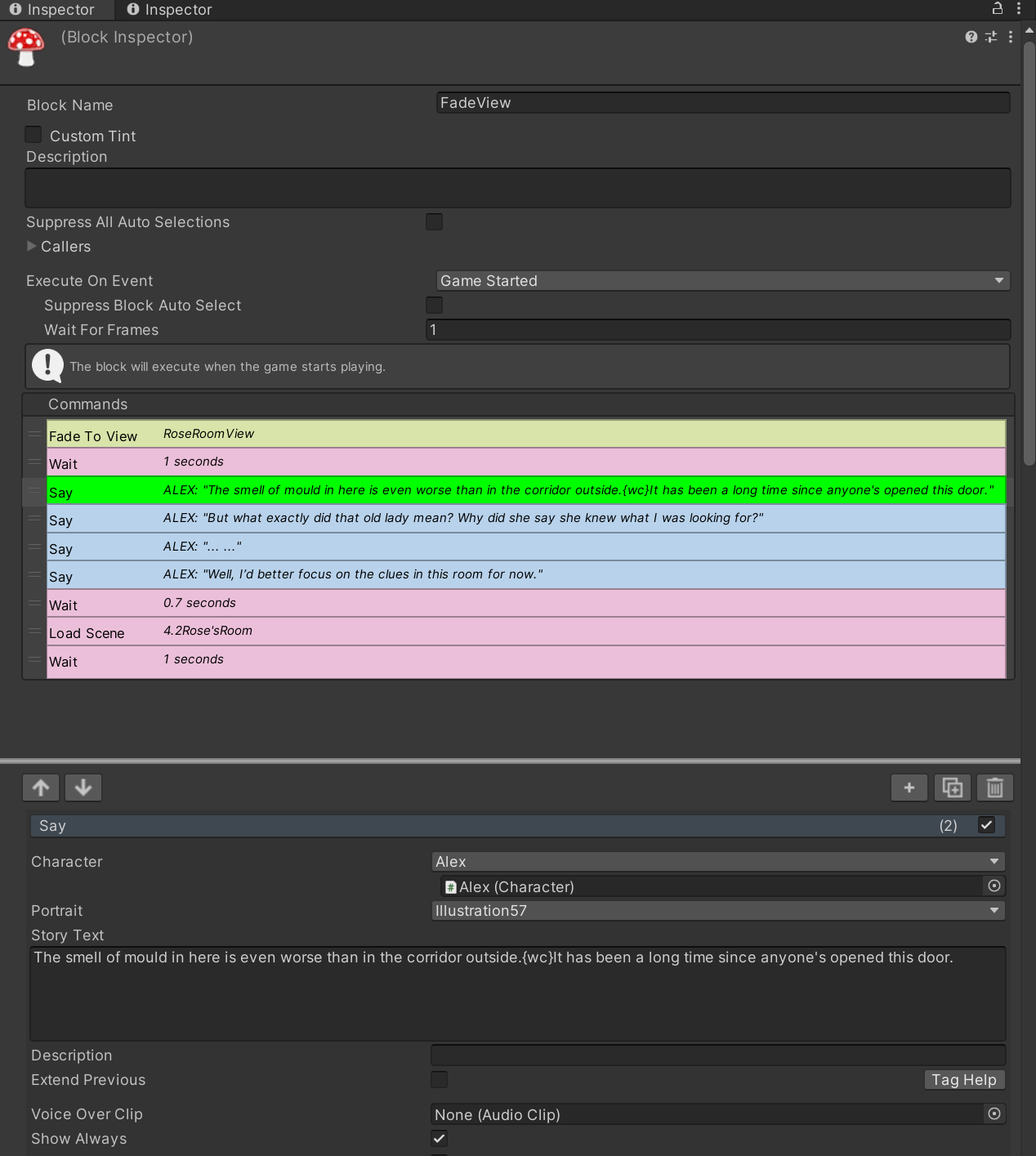Viewport: 1036px width, 1156px height.
Task: Select the first Wait 1 seconds command
Action: tap(526, 462)
